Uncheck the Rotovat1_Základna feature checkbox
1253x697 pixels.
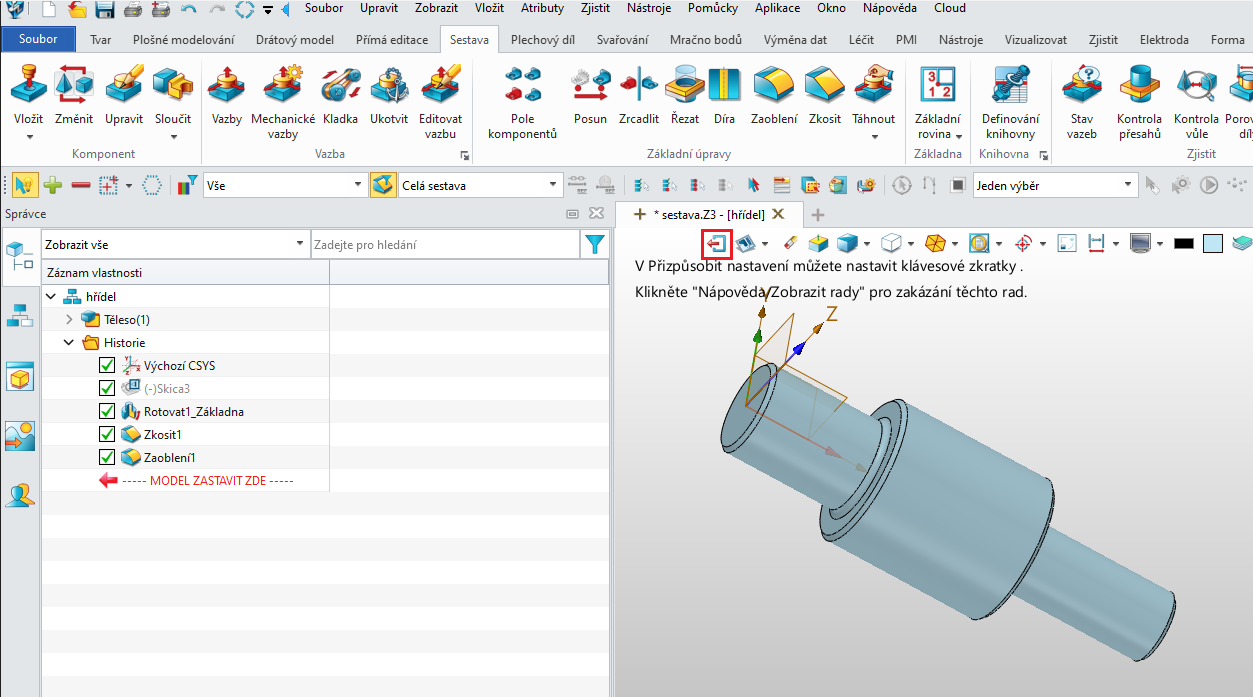coord(107,411)
